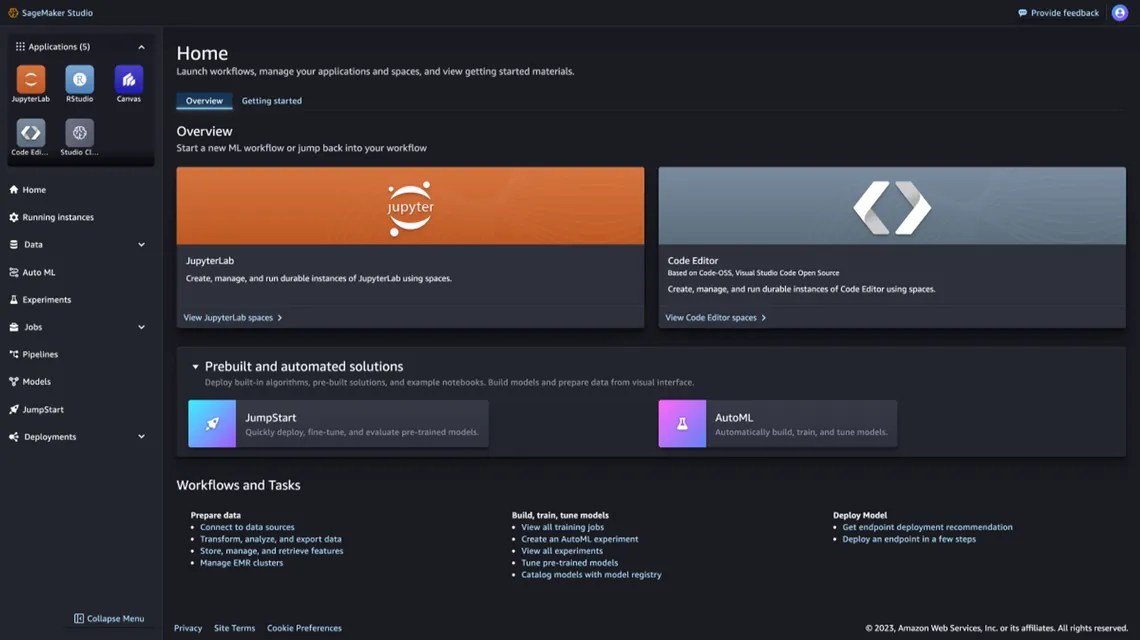Open Transform, analyze, and export data link
This screenshot has width=1140, height=640.
pyautogui.click(x=270, y=539)
